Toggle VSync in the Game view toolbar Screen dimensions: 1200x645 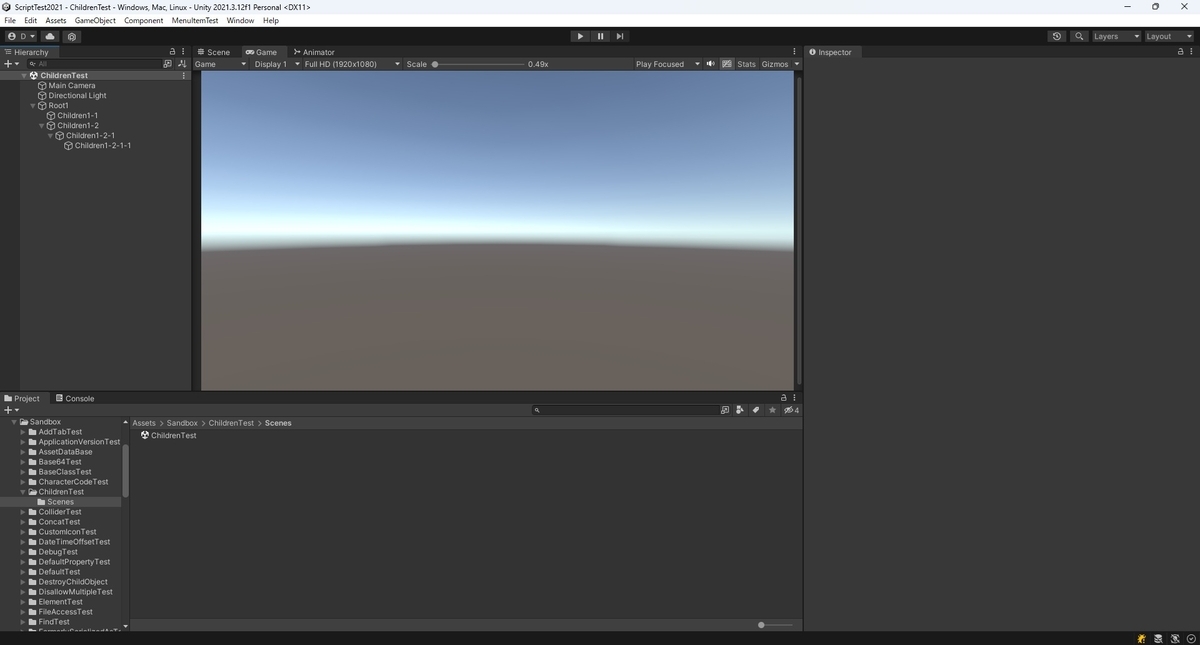726,63
